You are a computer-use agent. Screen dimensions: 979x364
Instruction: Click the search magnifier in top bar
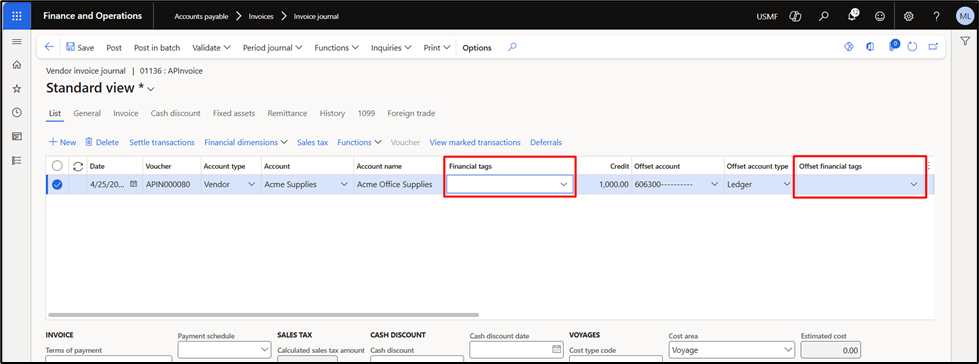824,16
